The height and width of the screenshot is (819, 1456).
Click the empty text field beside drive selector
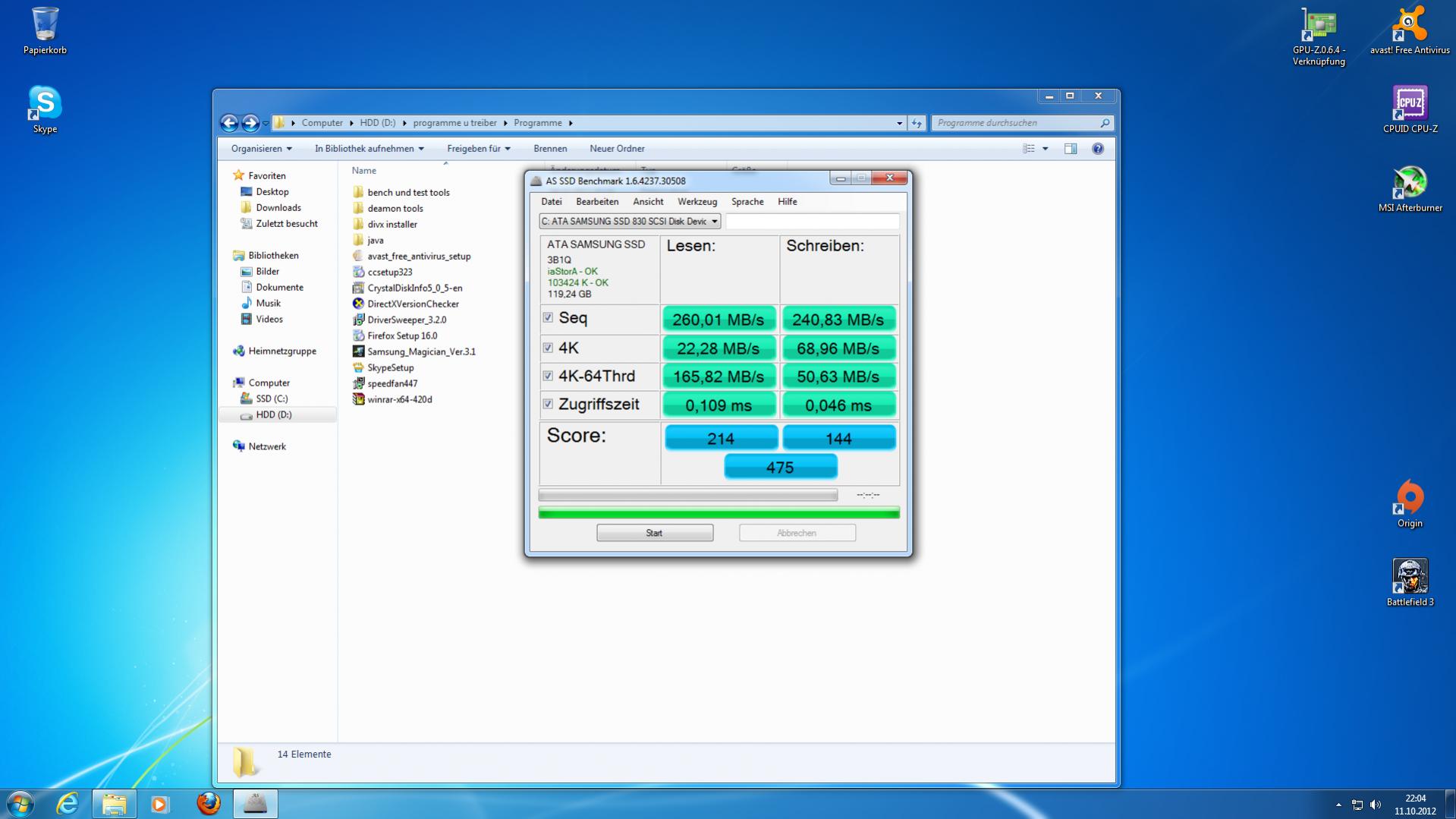(813, 222)
